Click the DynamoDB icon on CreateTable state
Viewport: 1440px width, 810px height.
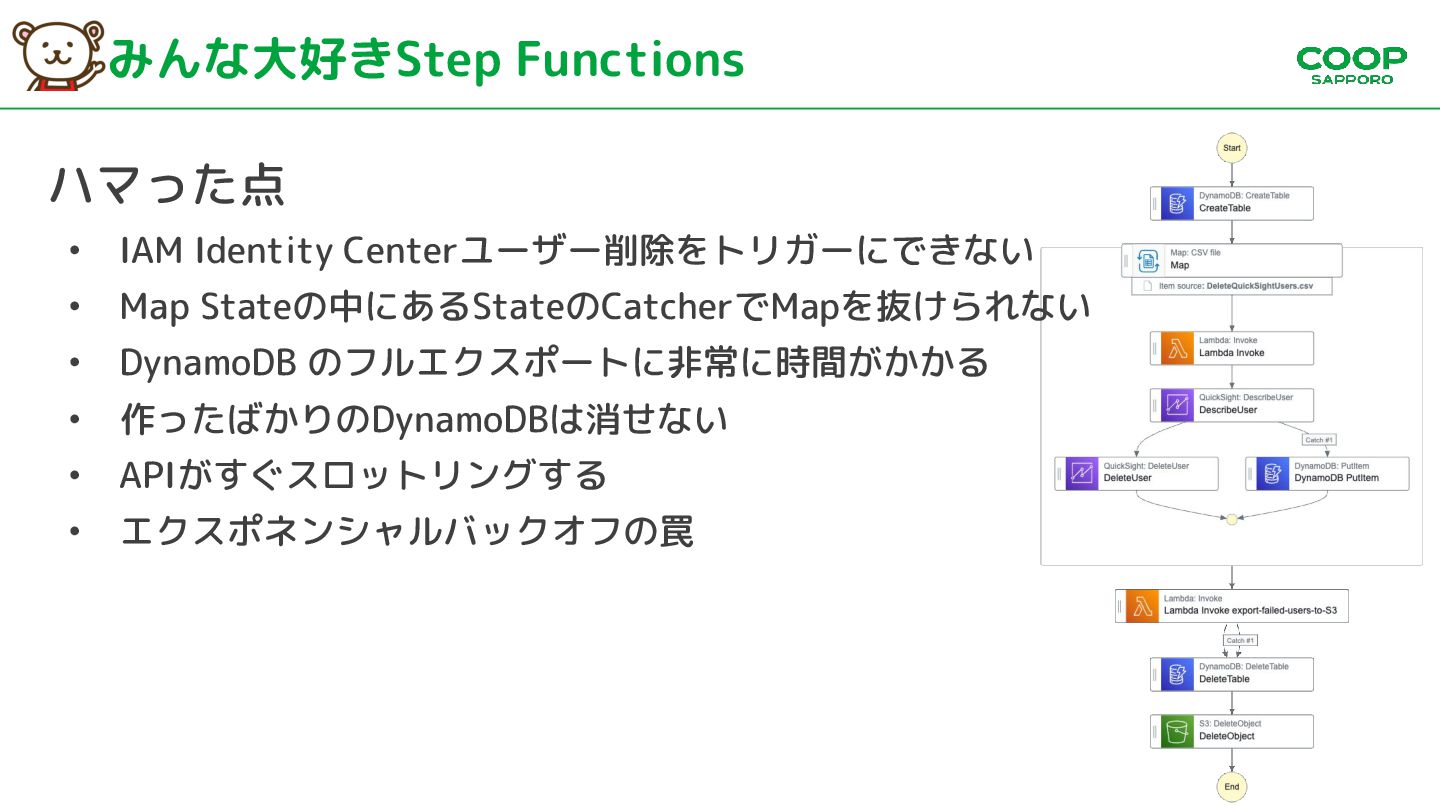(1176, 203)
